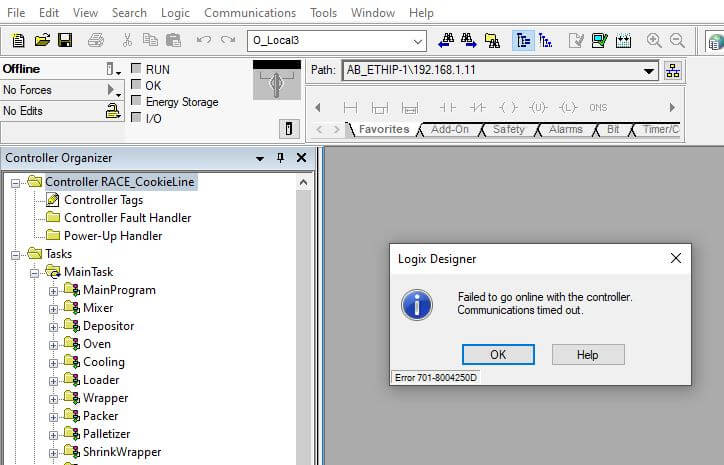Switch to the Add-On instruction tab
The image size is (724, 465).
(x=449, y=130)
